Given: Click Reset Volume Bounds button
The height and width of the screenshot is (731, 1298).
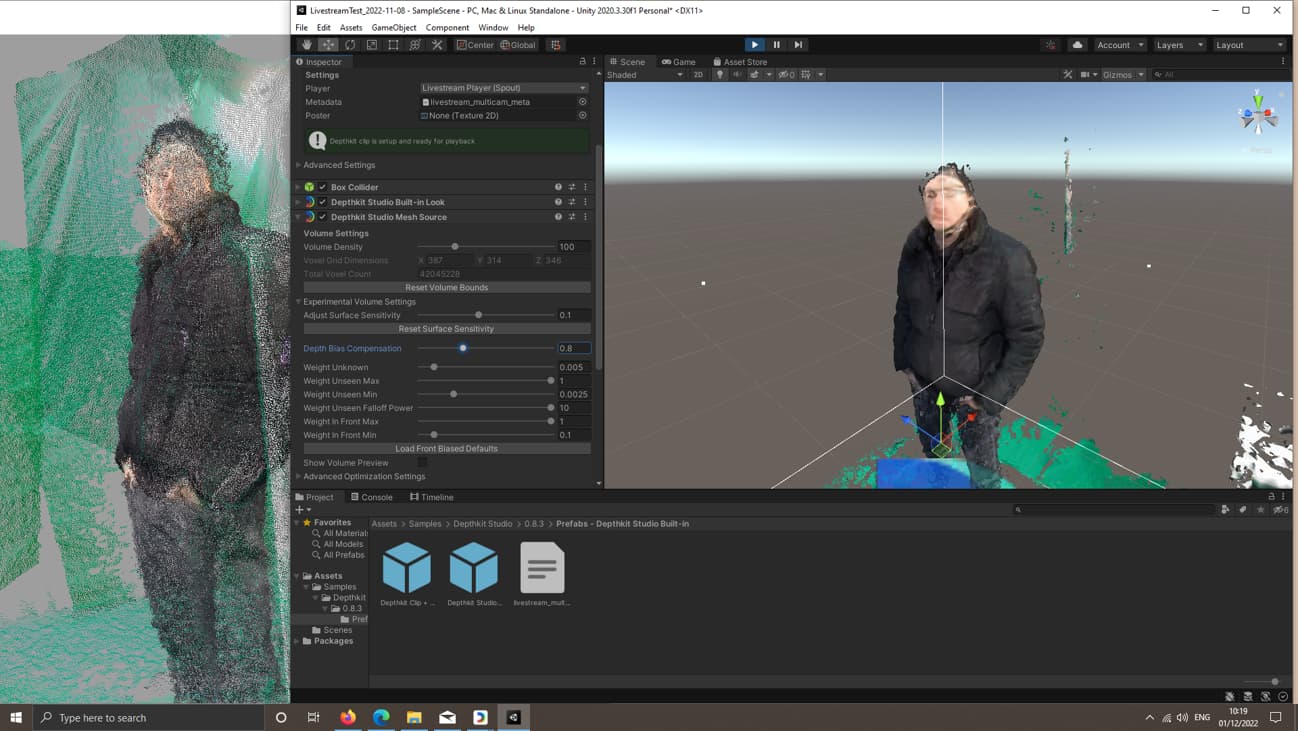Looking at the screenshot, I should click(x=446, y=288).
